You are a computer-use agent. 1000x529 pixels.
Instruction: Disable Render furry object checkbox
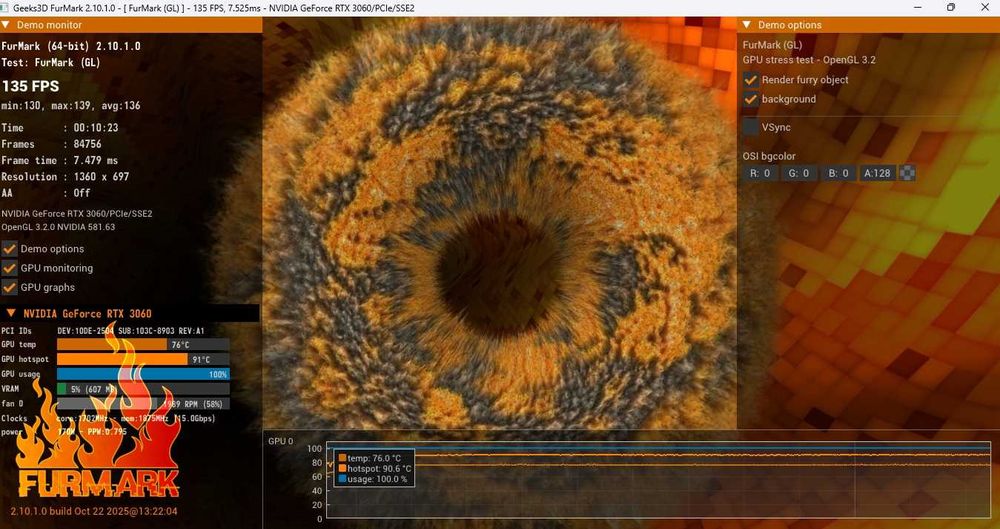[751, 80]
